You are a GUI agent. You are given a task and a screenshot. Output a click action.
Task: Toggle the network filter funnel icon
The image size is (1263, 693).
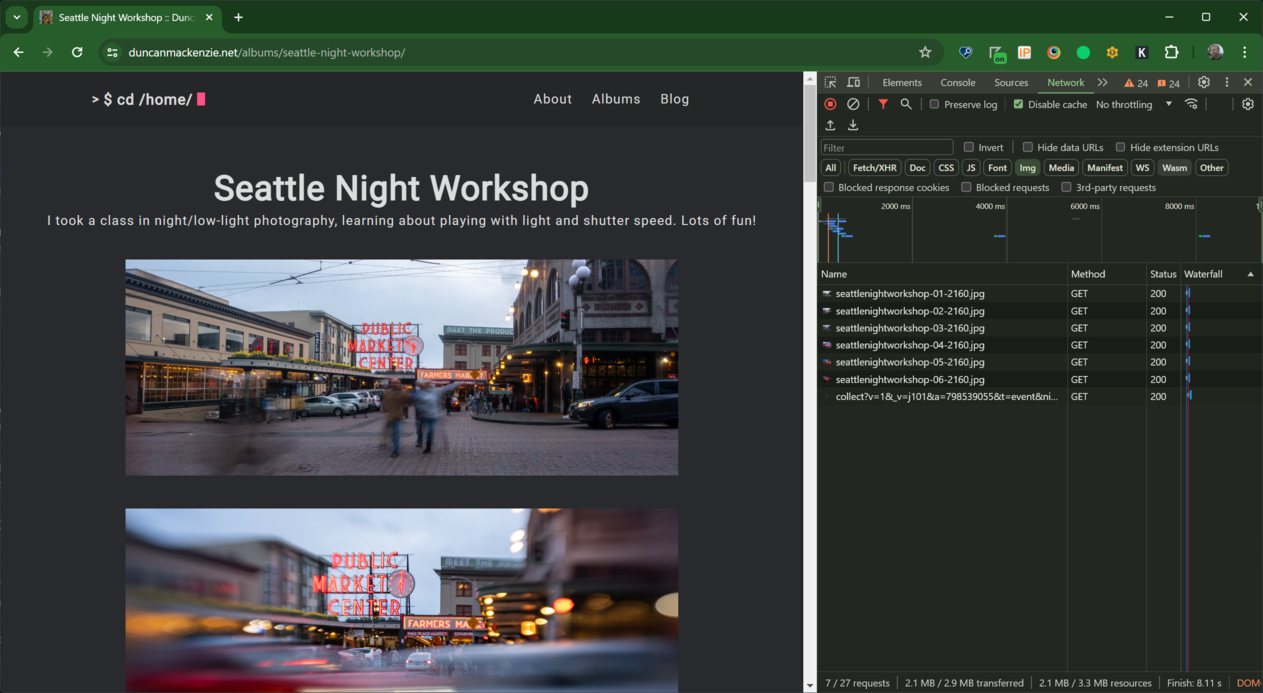click(883, 104)
